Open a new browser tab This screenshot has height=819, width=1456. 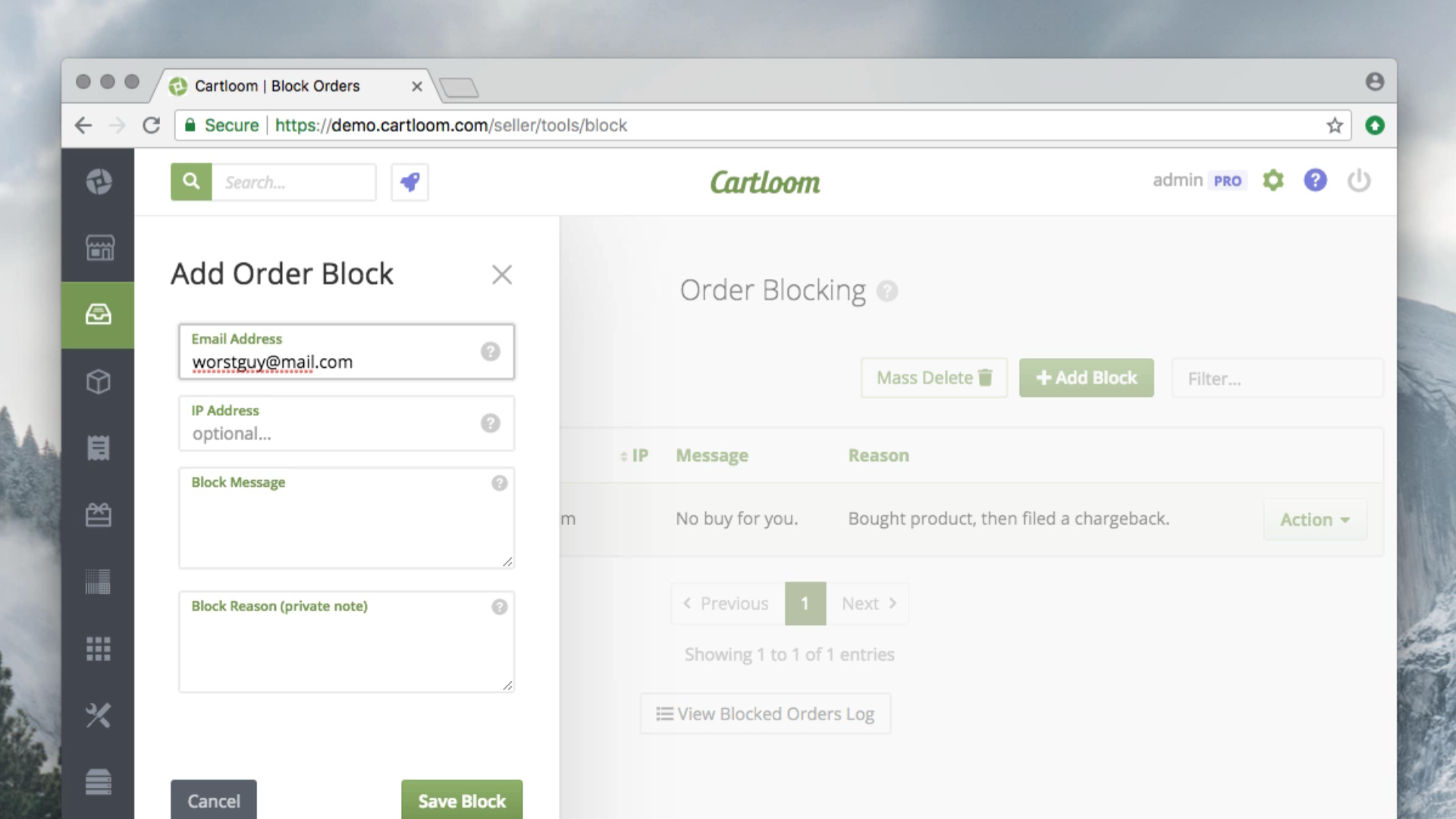(459, 88)
